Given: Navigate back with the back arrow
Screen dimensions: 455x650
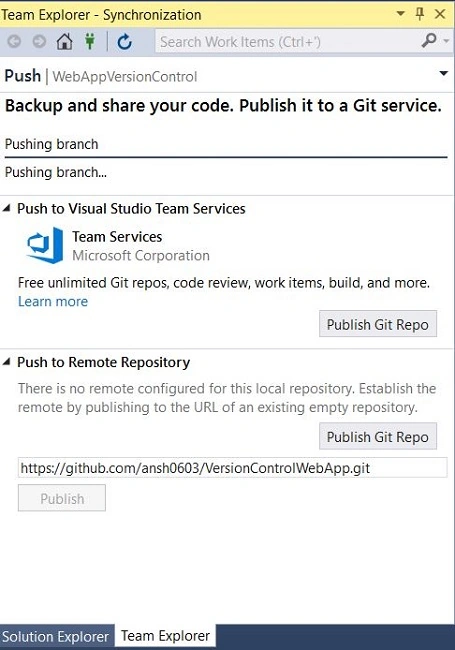Looking at the screenshot, I should click(x=15, y=41).
